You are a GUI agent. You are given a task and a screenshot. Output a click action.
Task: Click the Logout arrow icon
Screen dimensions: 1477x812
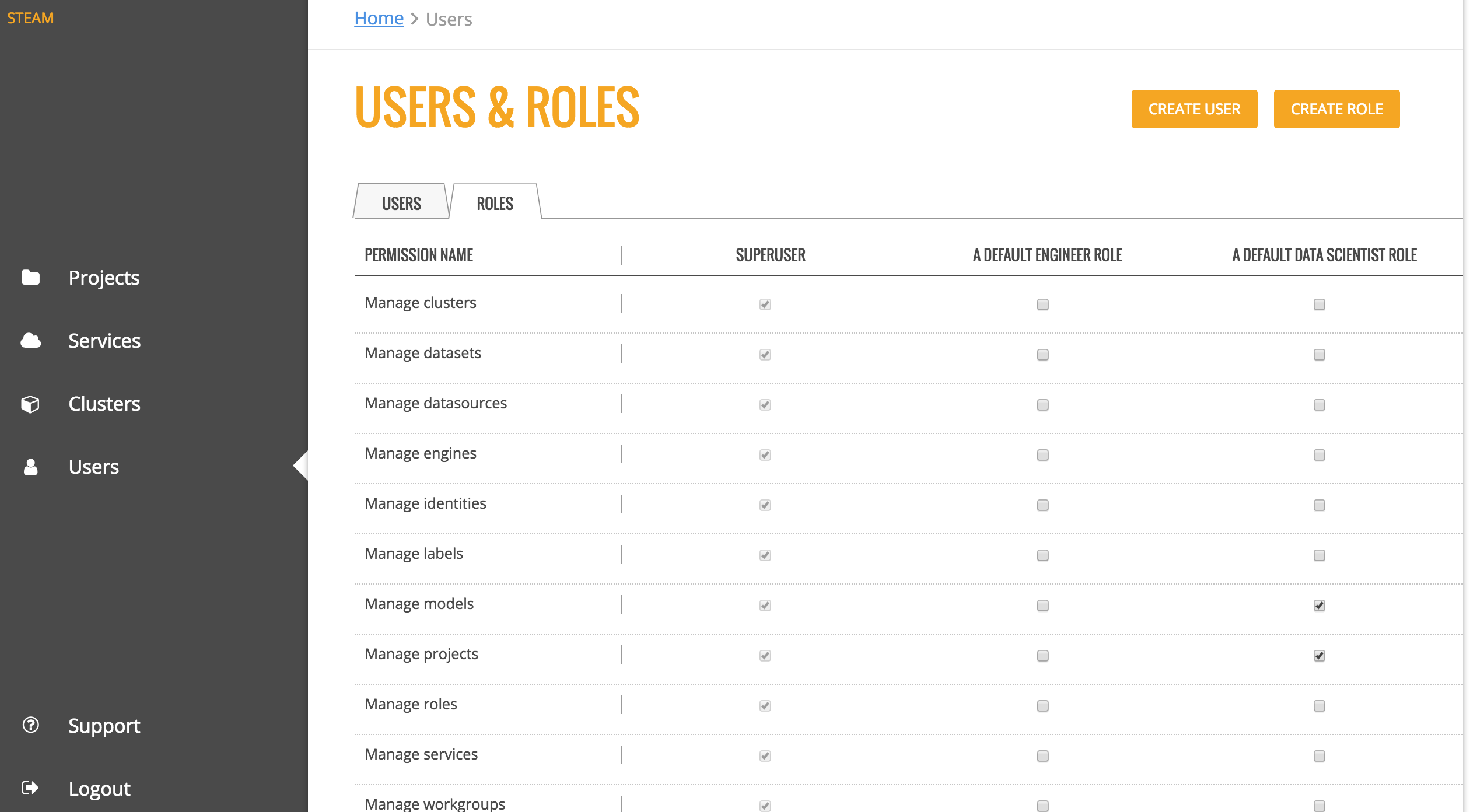pos(30,788)
